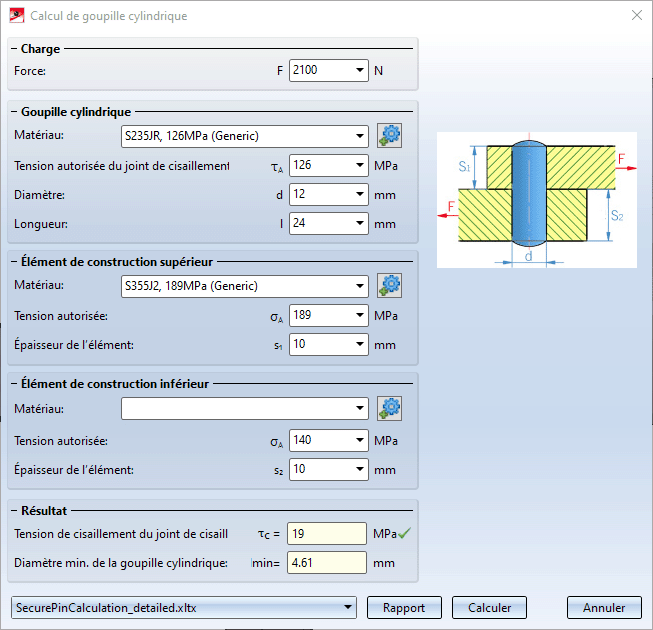Open the Longueur value dropdown

360,224
